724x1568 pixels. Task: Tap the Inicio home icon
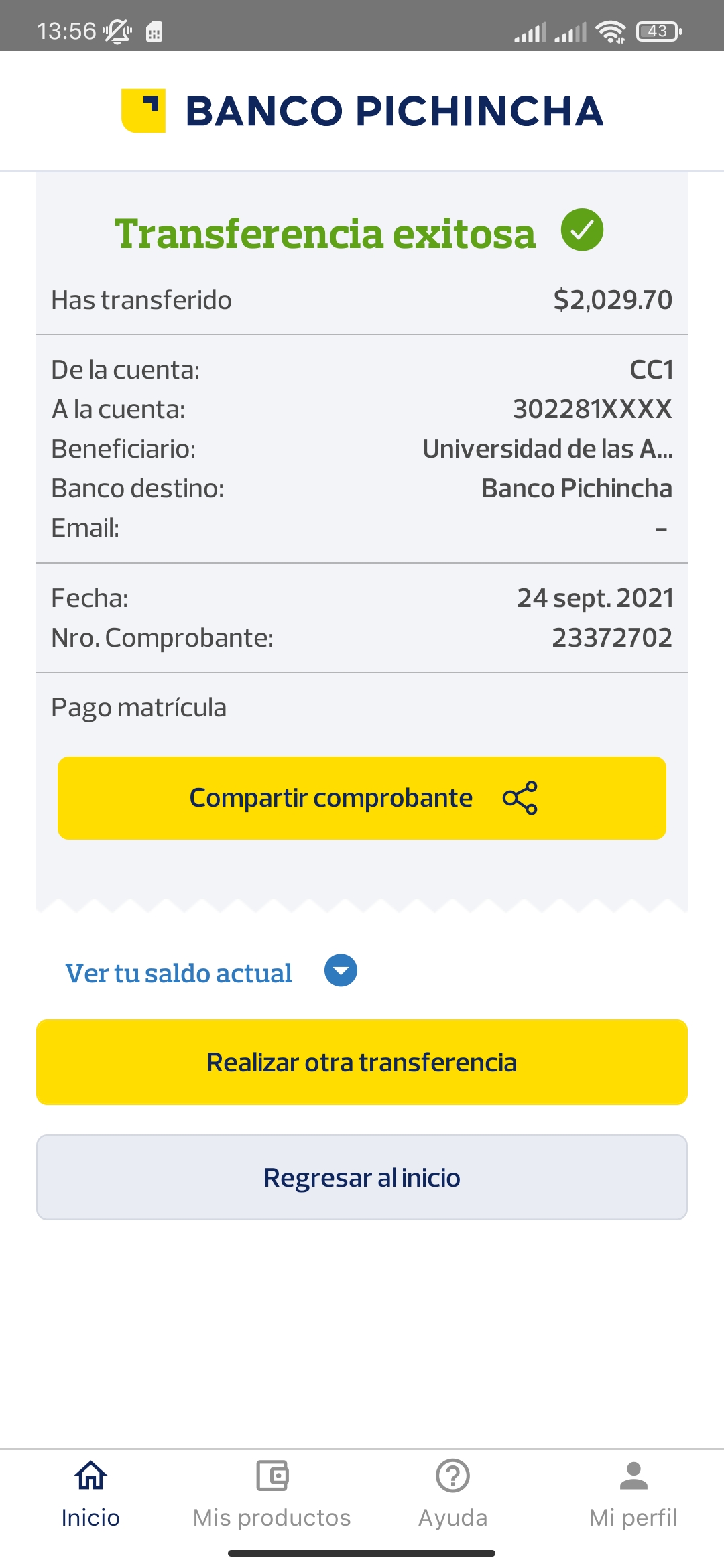(90, 1476)
